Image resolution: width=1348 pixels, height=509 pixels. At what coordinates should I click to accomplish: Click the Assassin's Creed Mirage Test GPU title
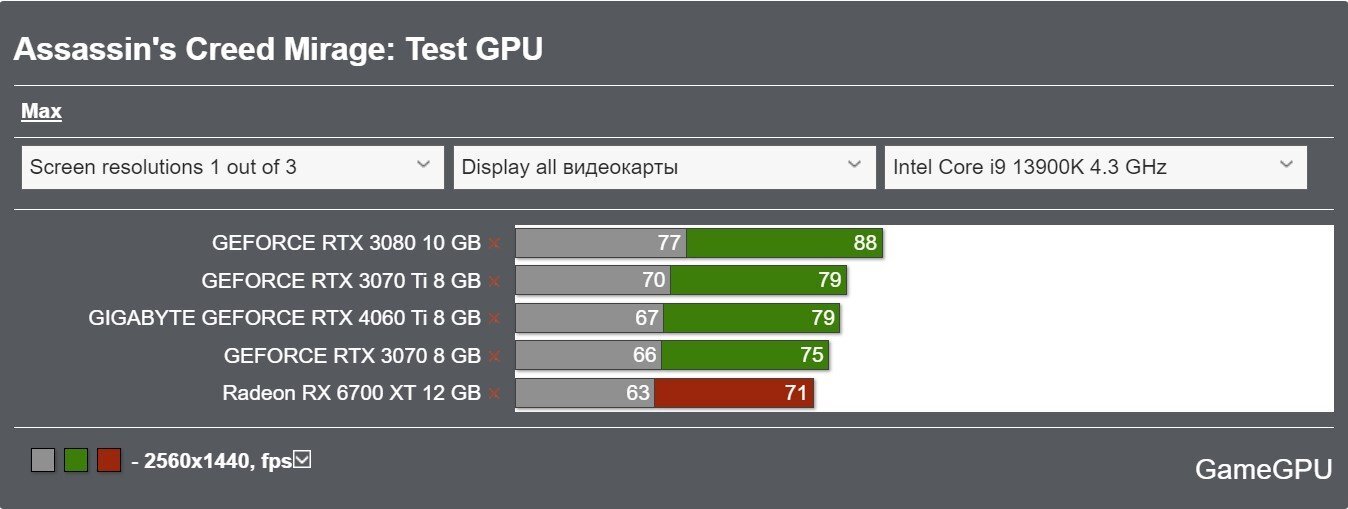click(278, 49)
